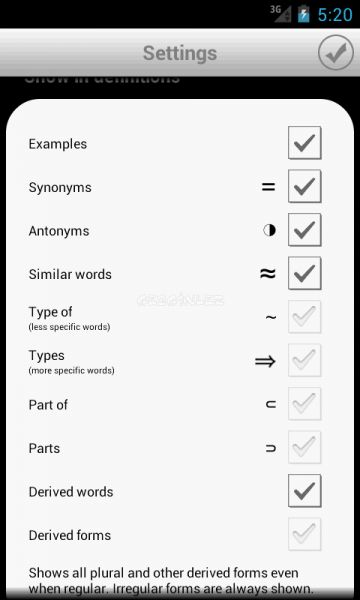Tap the subset symbol beside Part of

pos(271,404)
